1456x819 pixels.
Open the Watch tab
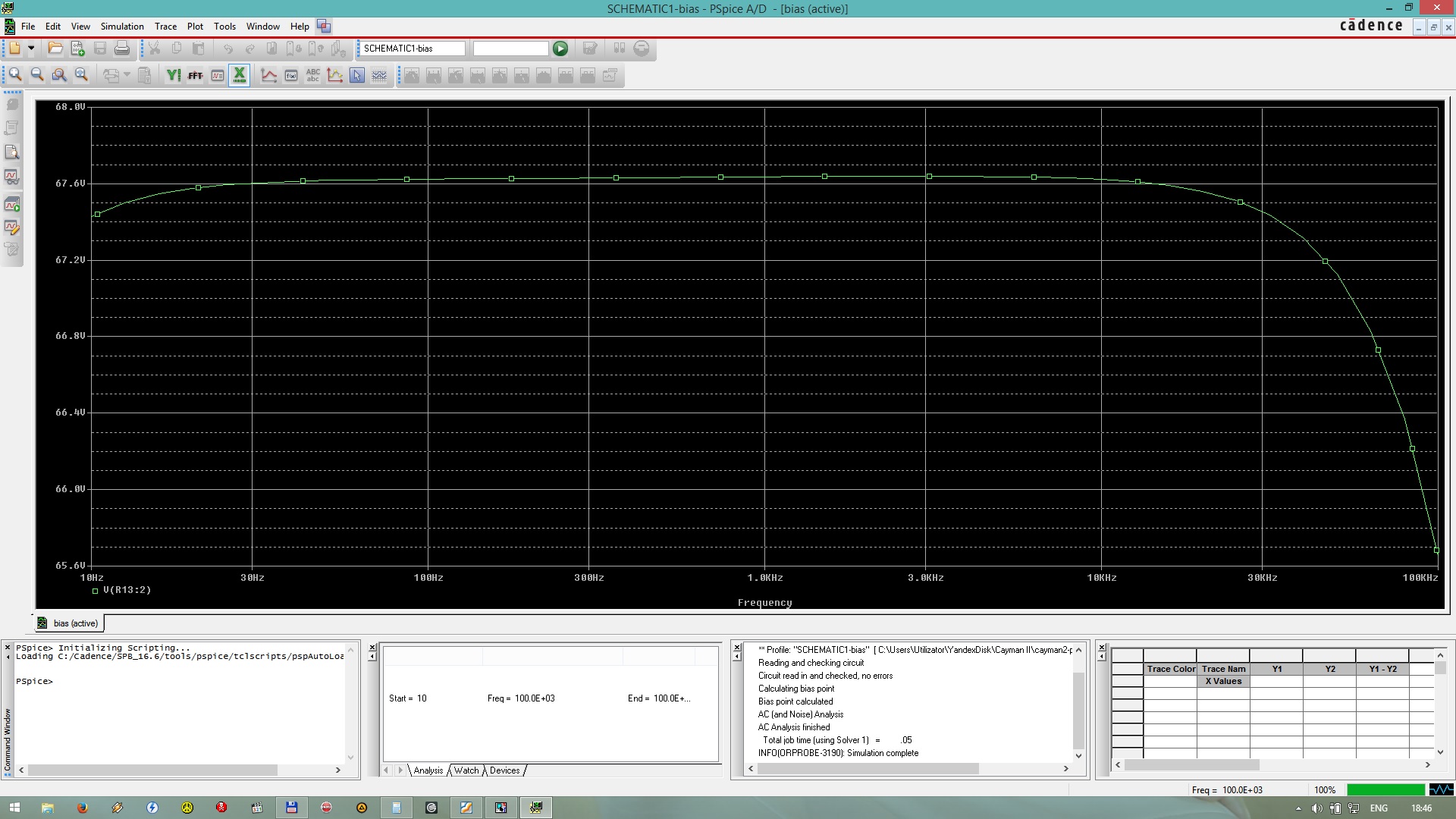click(466, 770)
